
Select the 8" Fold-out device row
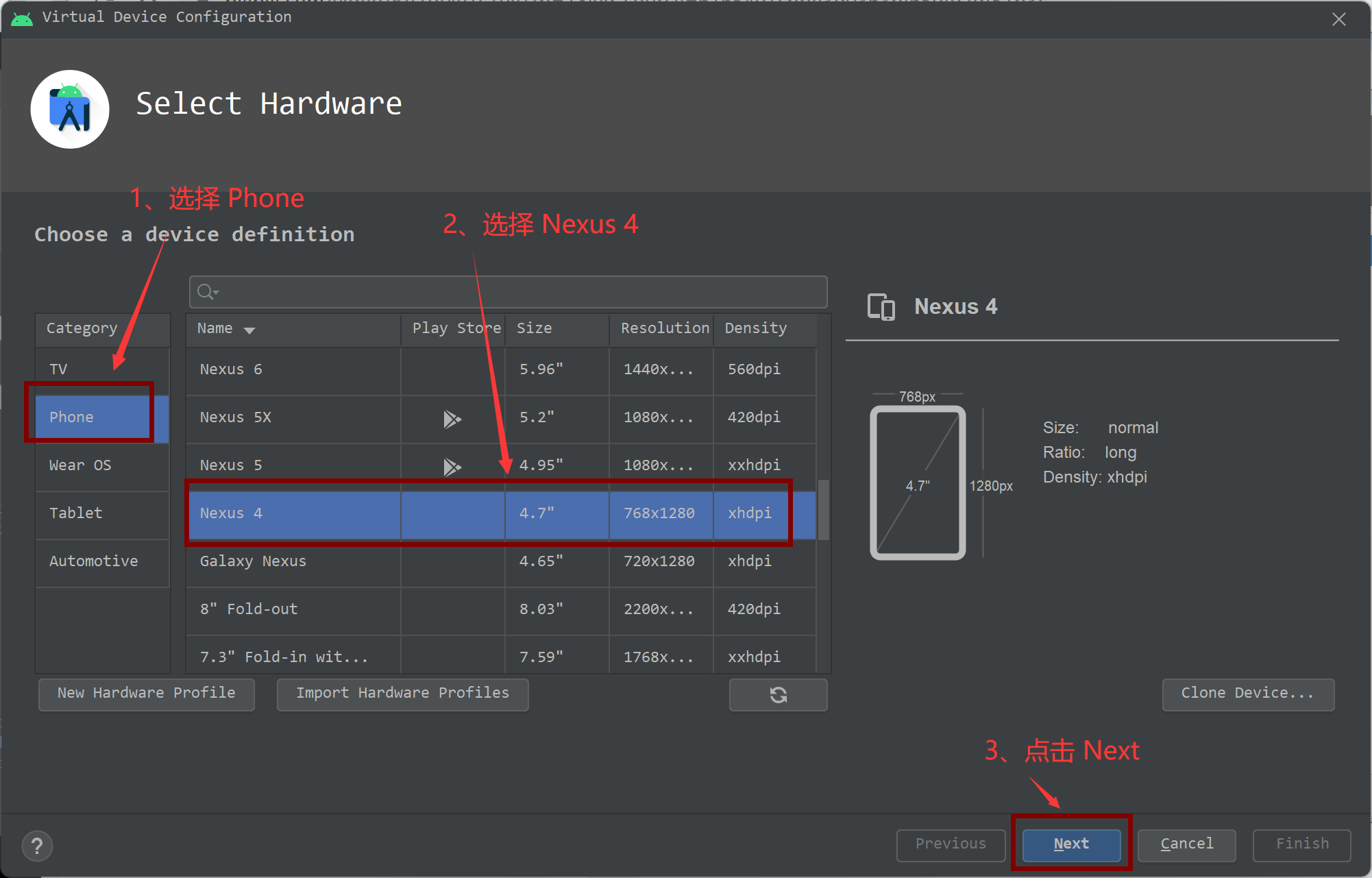501,609
